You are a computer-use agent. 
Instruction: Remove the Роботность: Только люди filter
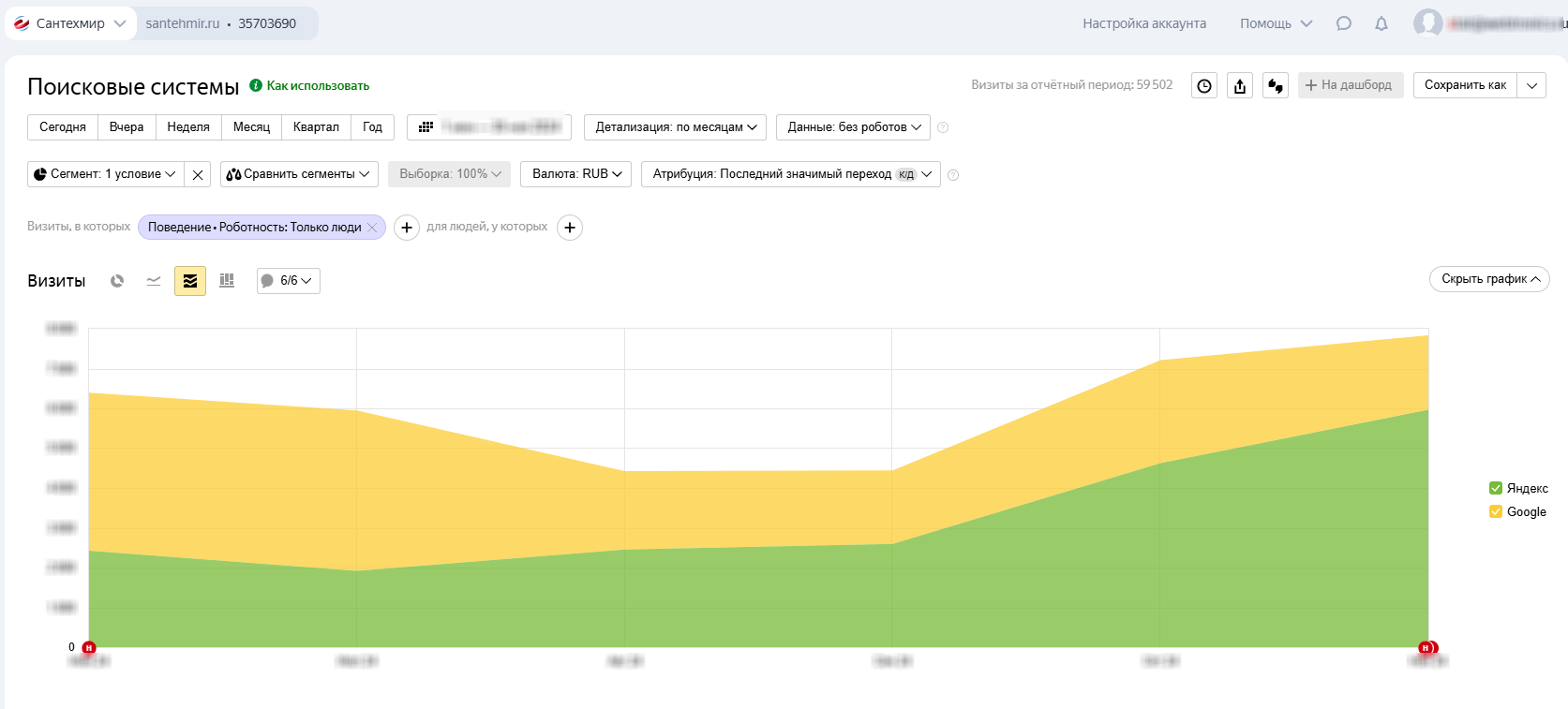pyautogui.click(x=372, y=228)
